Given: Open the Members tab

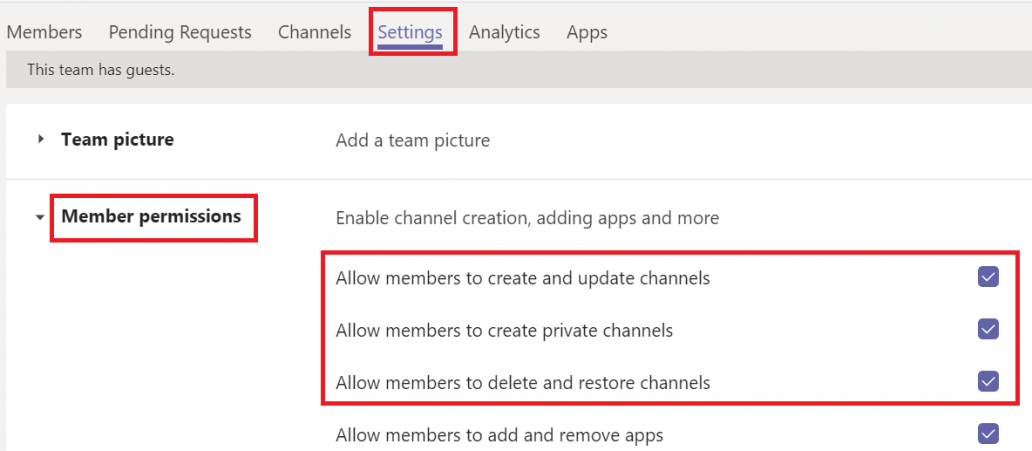Looking at the screenshot, I should tap(44, 32).
